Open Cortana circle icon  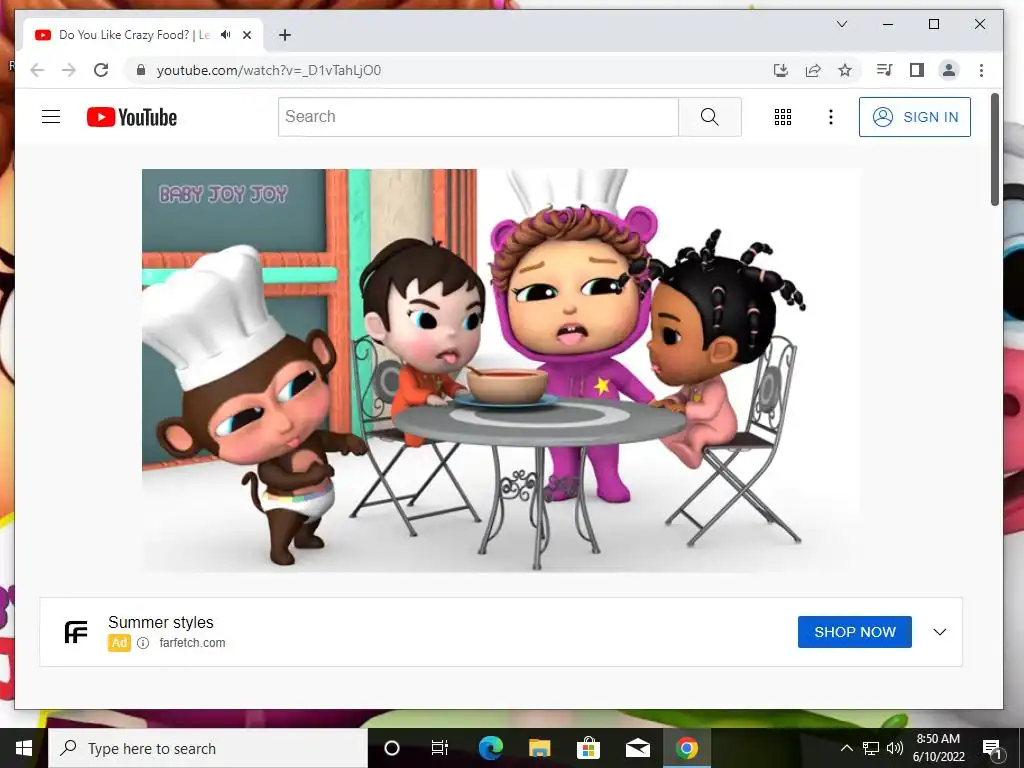click(x=392, y=748)
